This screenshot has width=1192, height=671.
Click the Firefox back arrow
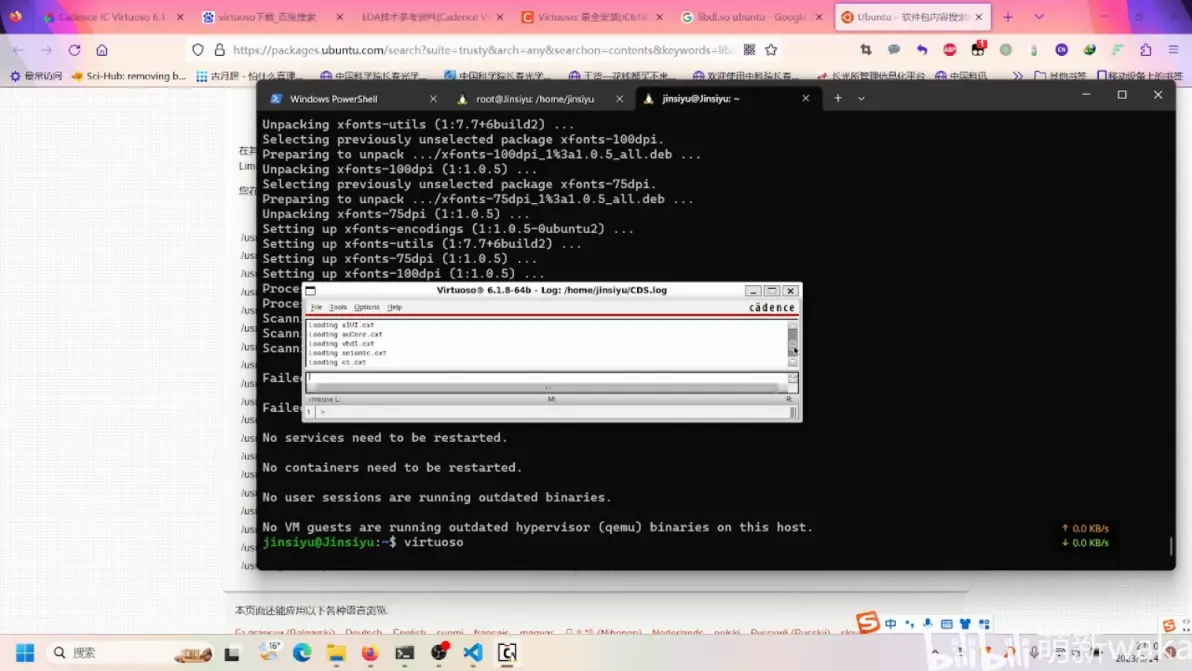tap(18, 50)
